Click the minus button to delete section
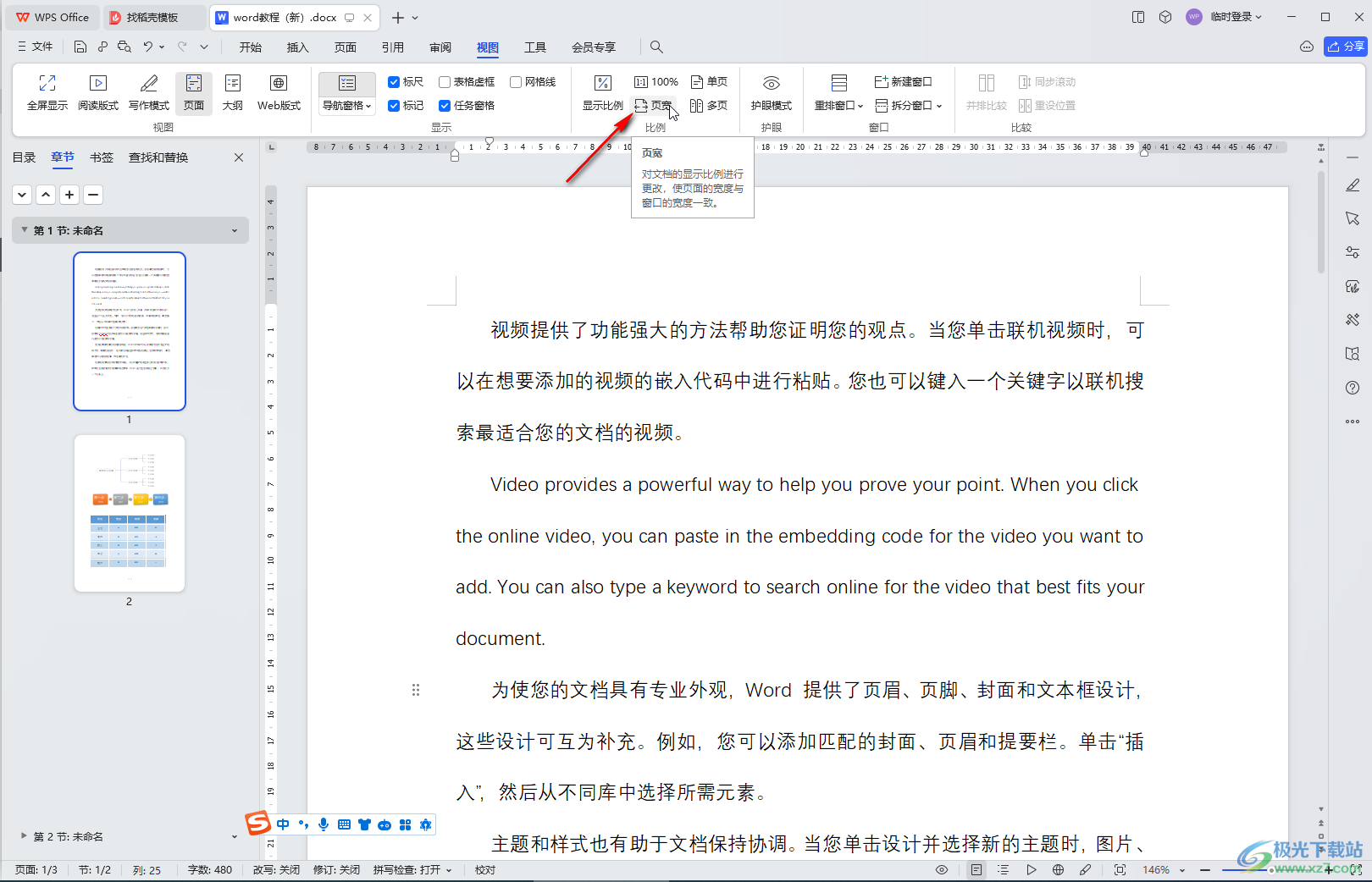Screen dimensions: 1372x882 93,195
